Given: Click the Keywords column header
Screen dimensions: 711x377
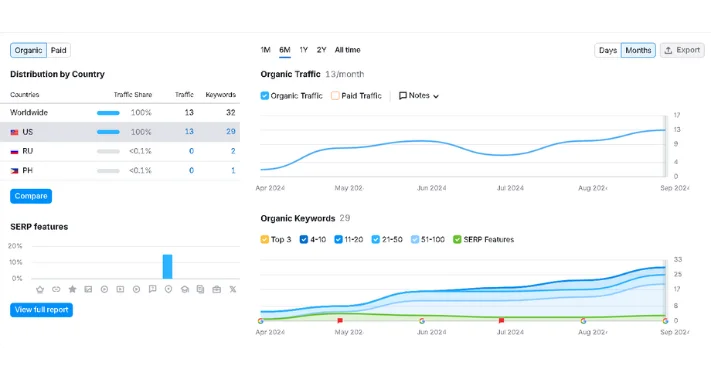Looking at the screenshot, I should [221, 95].
